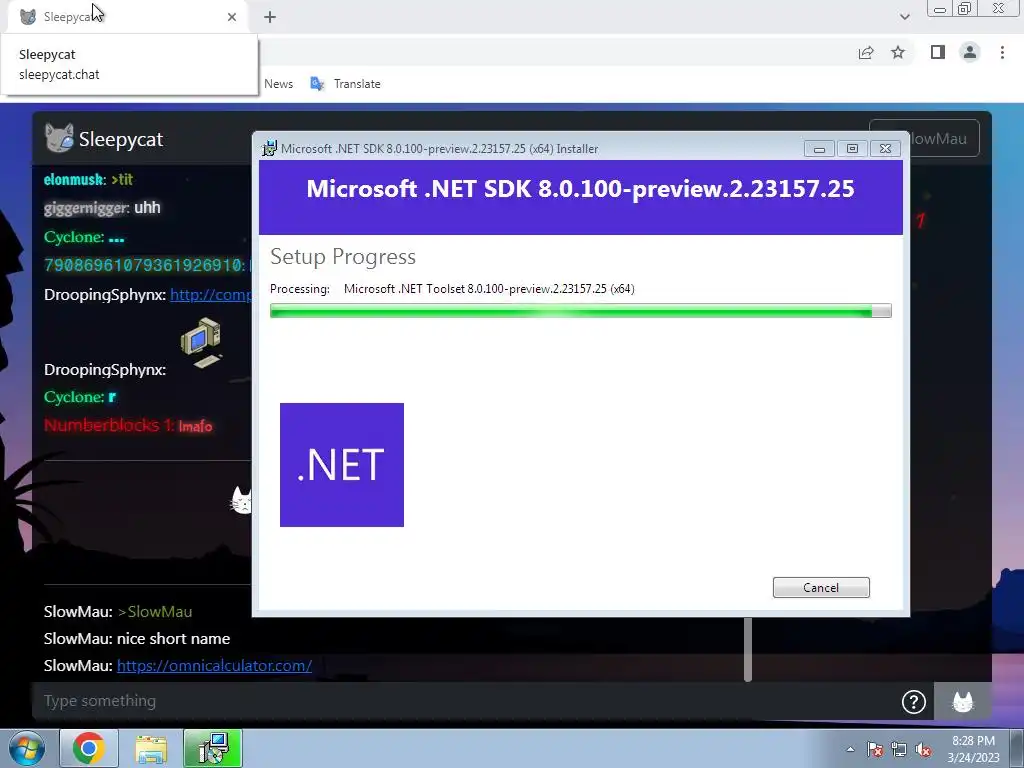The width and height of the screenshot is (1024, 768).
Task: Open the omnicalculator.com link
Action: tap(214, 665)
